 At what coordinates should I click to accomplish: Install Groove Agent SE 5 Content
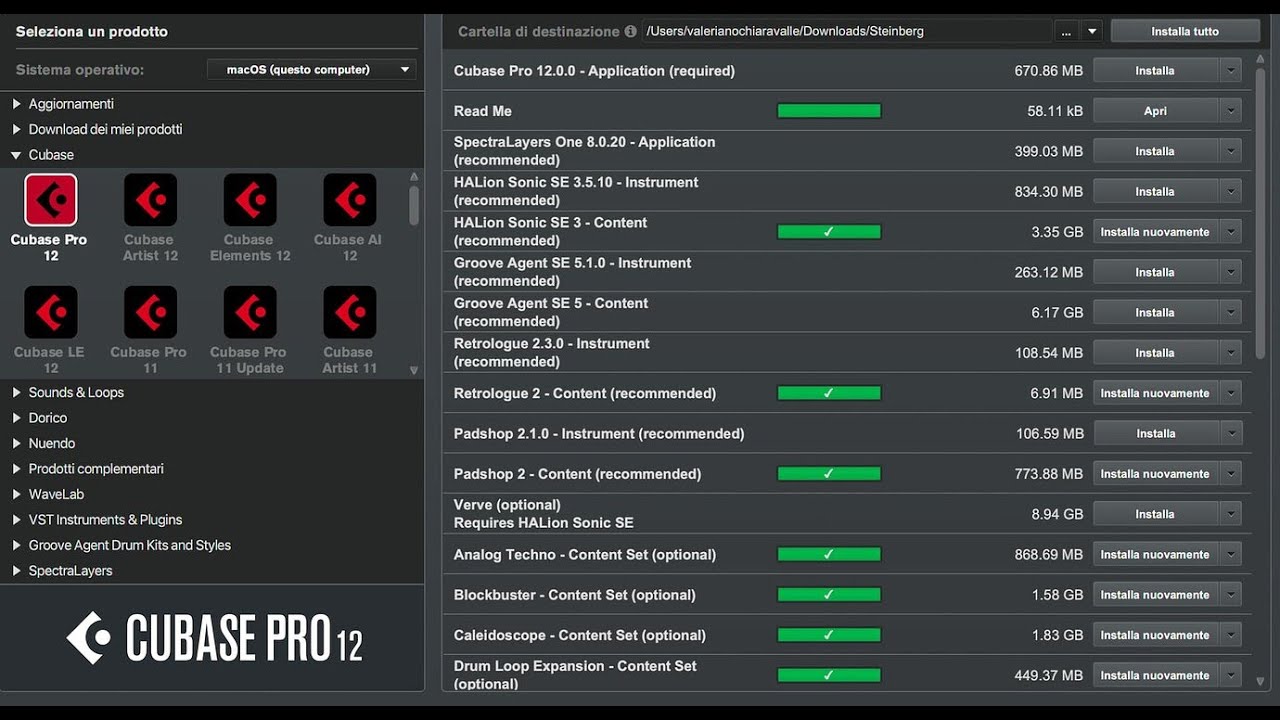tap(1155, 312)
